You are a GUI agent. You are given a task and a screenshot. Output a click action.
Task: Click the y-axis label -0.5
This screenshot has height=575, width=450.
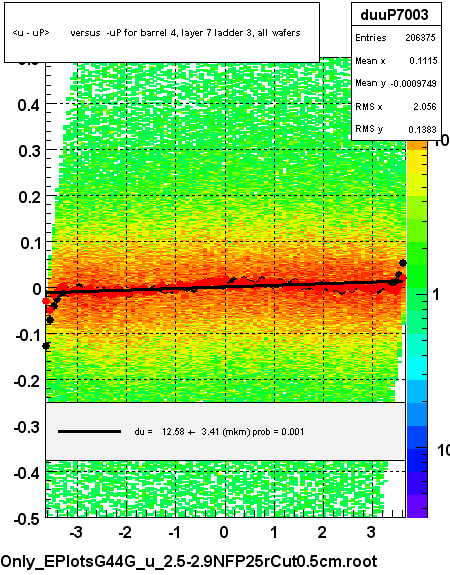coord(26,520)
